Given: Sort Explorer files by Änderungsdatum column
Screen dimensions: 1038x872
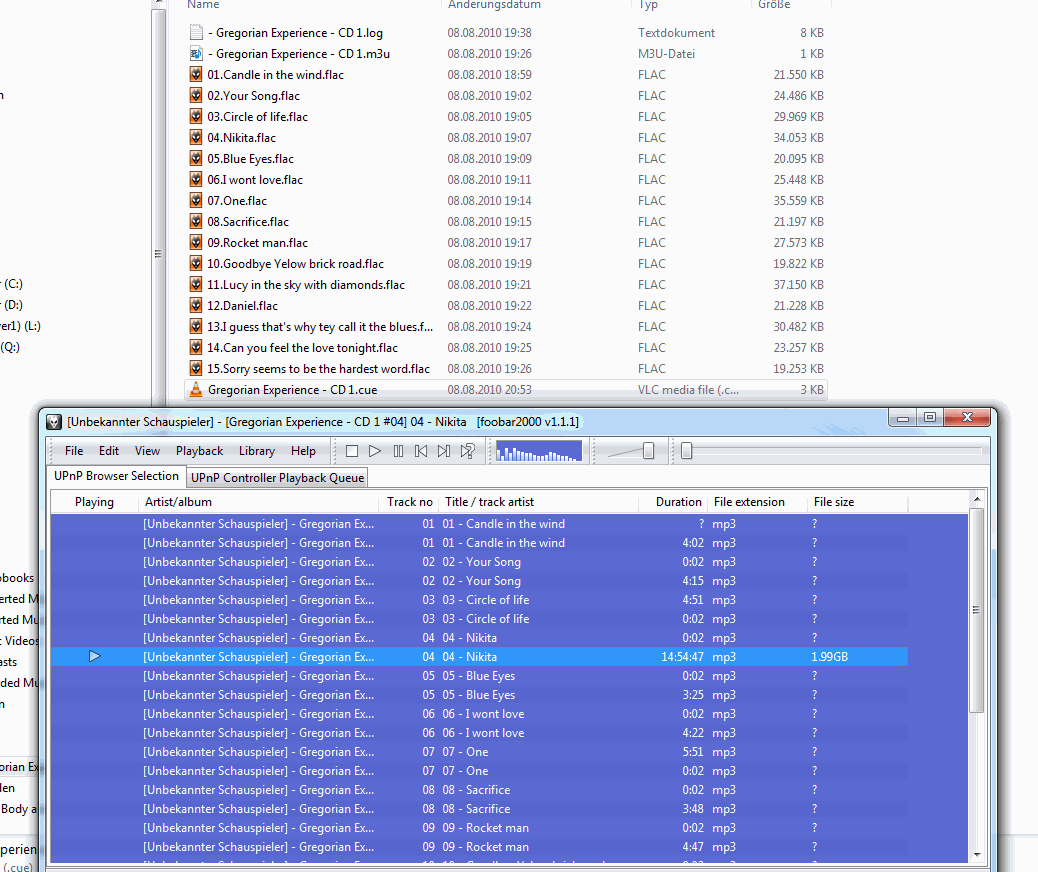Looking at the screenshot, I should click(494, 5).
